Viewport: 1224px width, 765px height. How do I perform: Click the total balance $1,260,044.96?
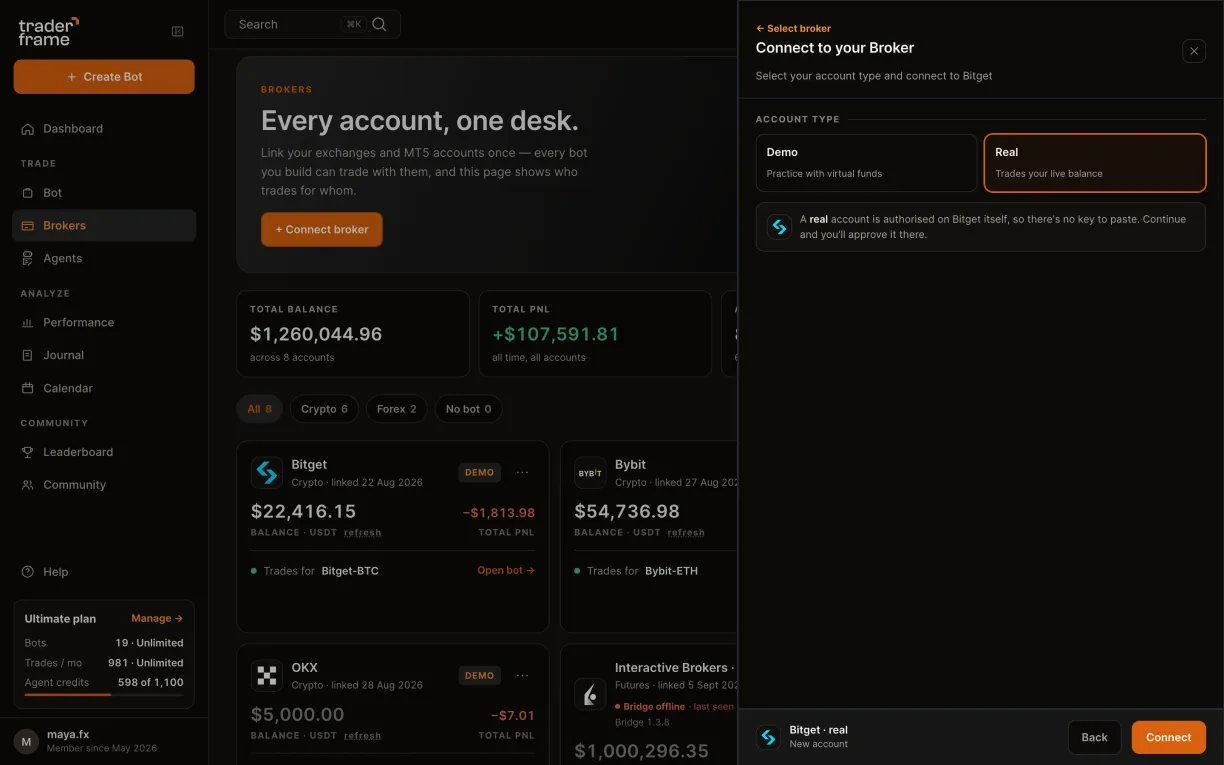[316, 334]
